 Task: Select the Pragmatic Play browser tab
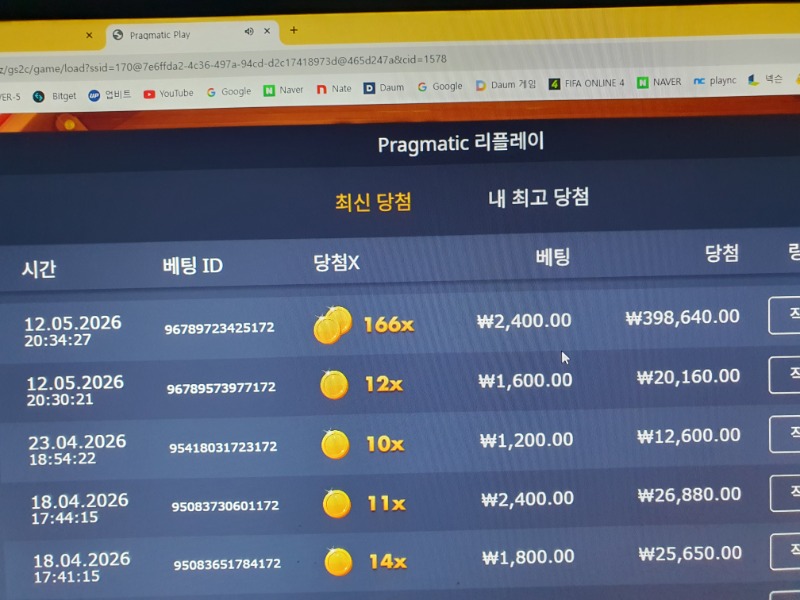pyautogui.click(x=192, y=34)
